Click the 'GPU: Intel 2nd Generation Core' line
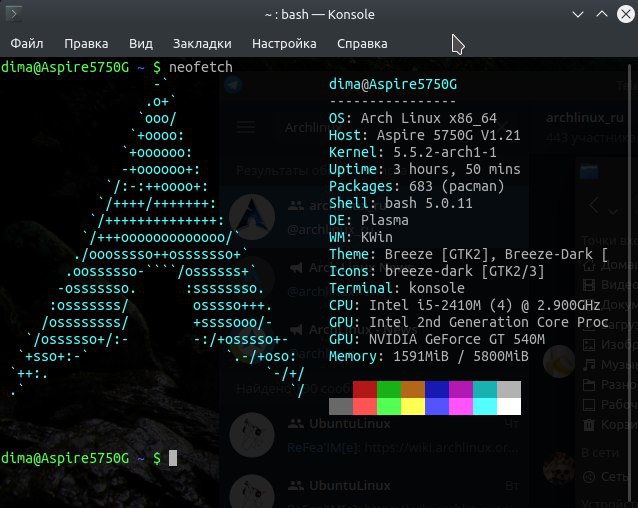The height and width of the screenshot is (508, 638). coord(468,322)
